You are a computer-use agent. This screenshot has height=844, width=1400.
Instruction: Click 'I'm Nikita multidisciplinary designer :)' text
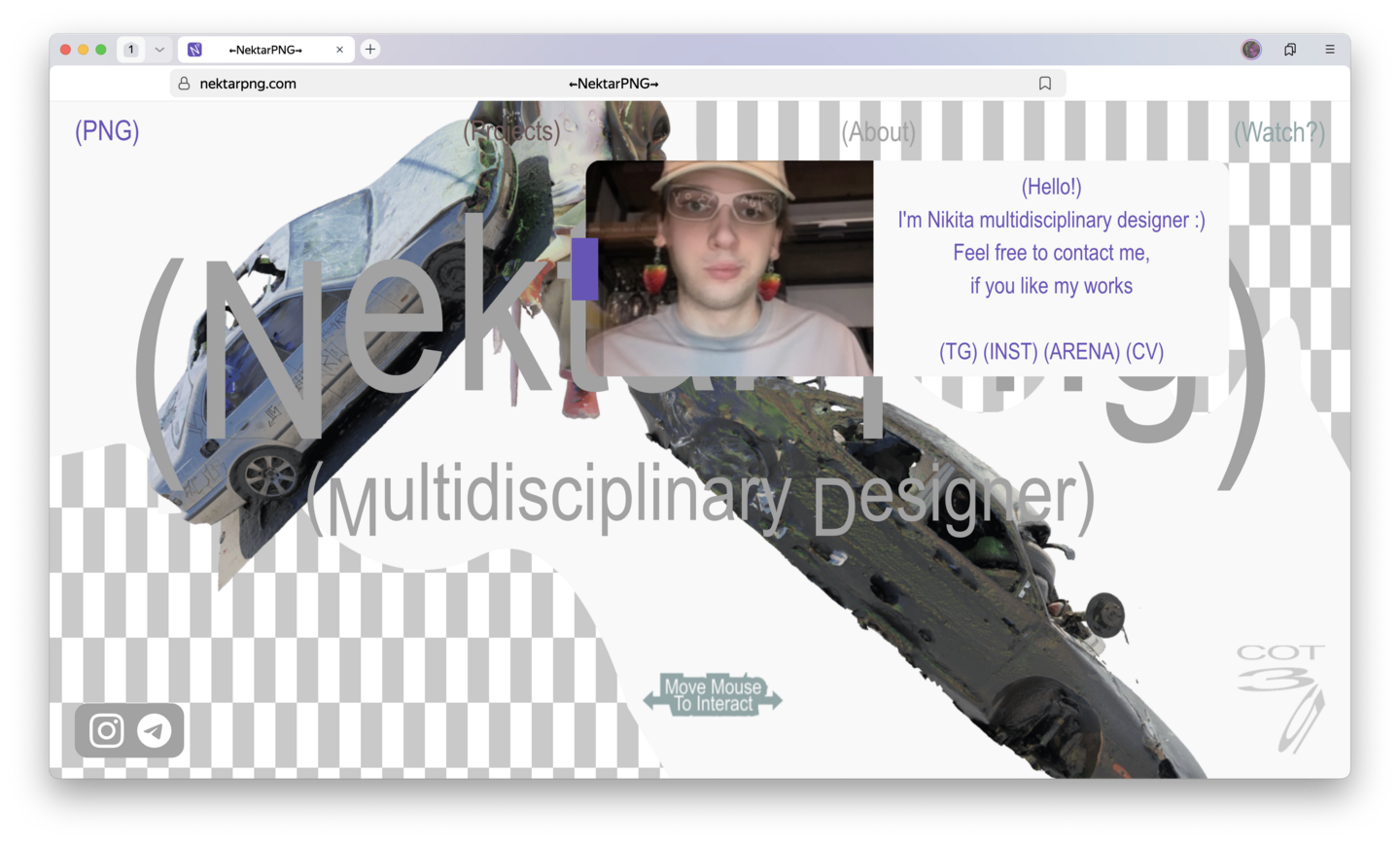(x=1051, y=220)
